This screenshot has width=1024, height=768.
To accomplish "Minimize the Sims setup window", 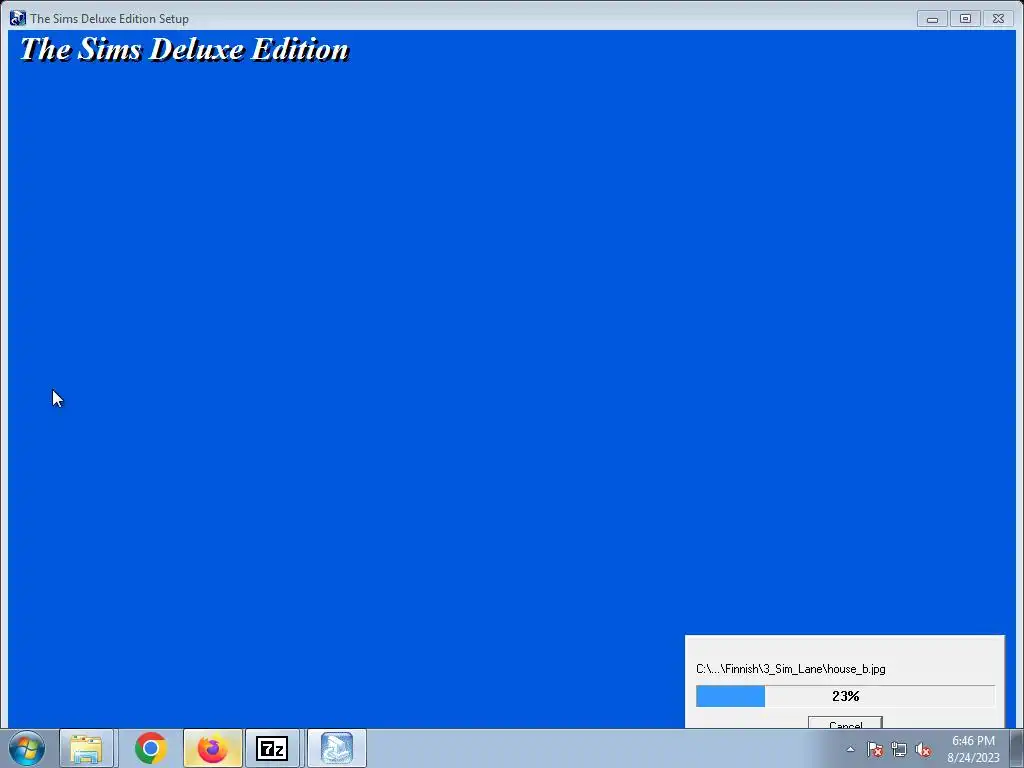I will coord(933,19).
